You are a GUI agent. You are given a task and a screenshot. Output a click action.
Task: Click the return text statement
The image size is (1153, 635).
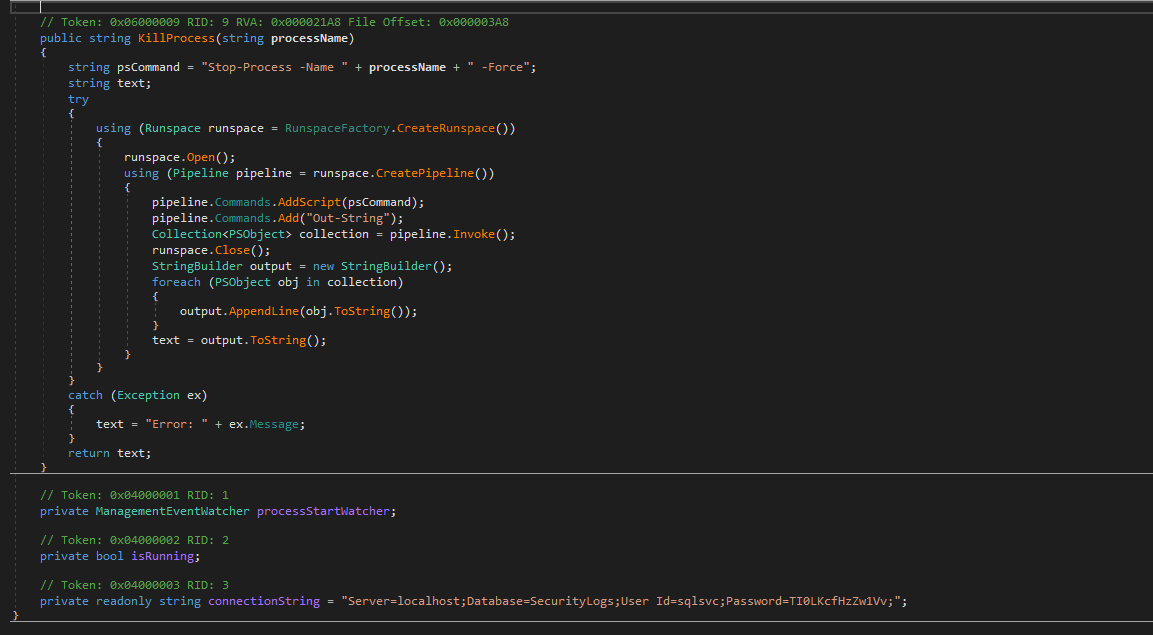(110, 453)
